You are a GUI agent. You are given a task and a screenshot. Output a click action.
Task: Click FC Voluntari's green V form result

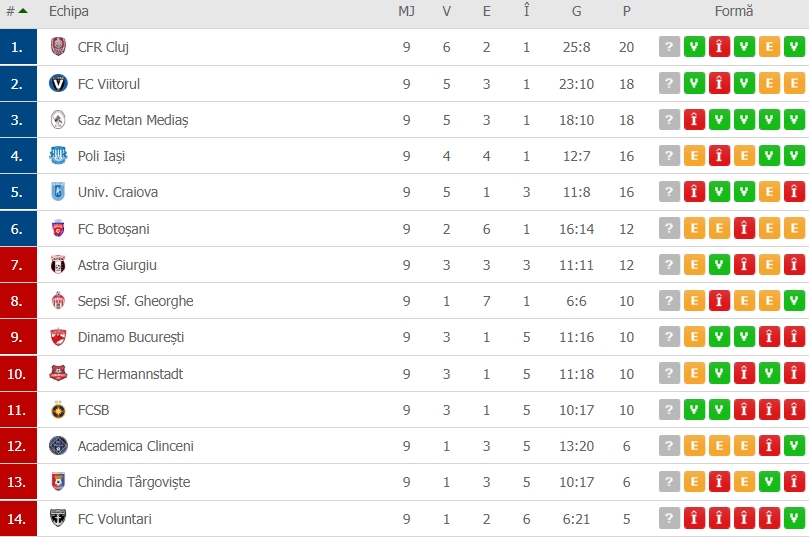(x=770, y=519)
